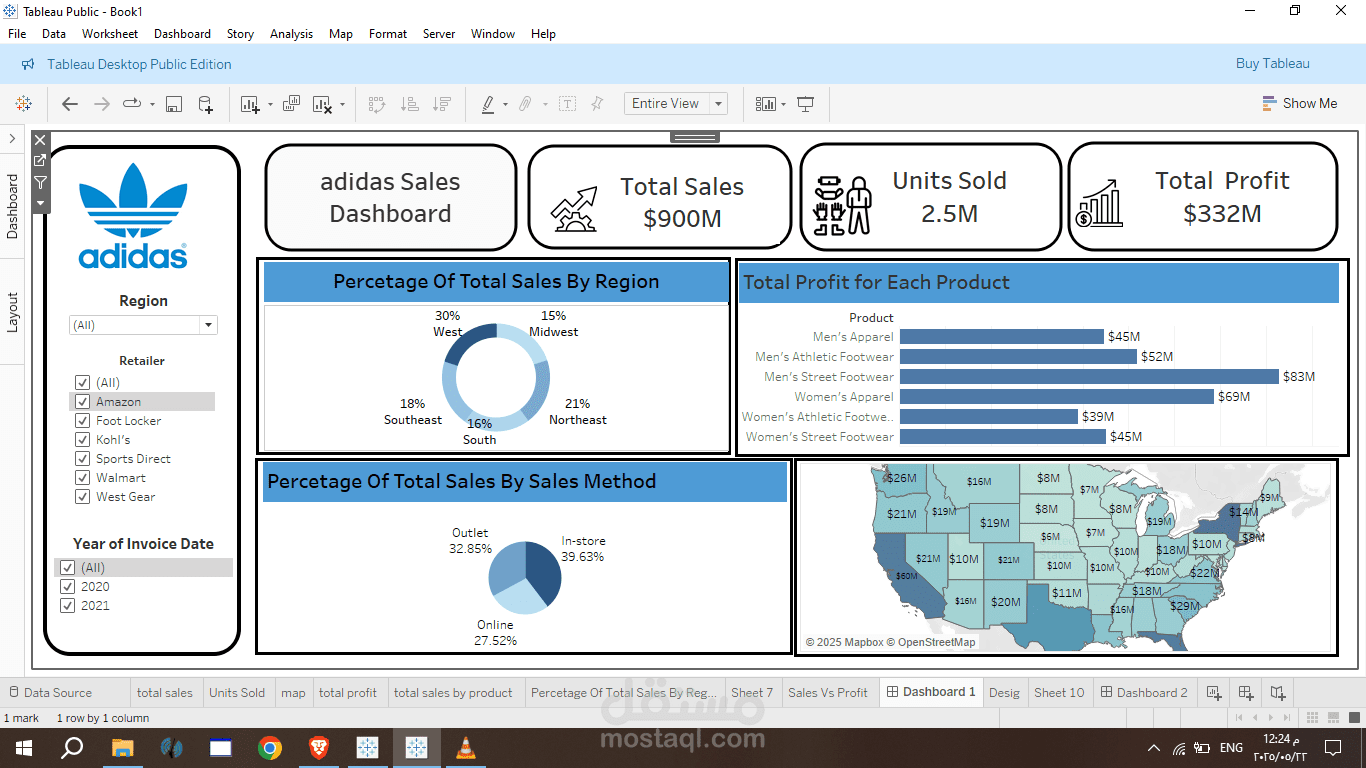Click the Highlight pen icon
Viewport: 1366px width, 768px height.
(x=488, y=104)
